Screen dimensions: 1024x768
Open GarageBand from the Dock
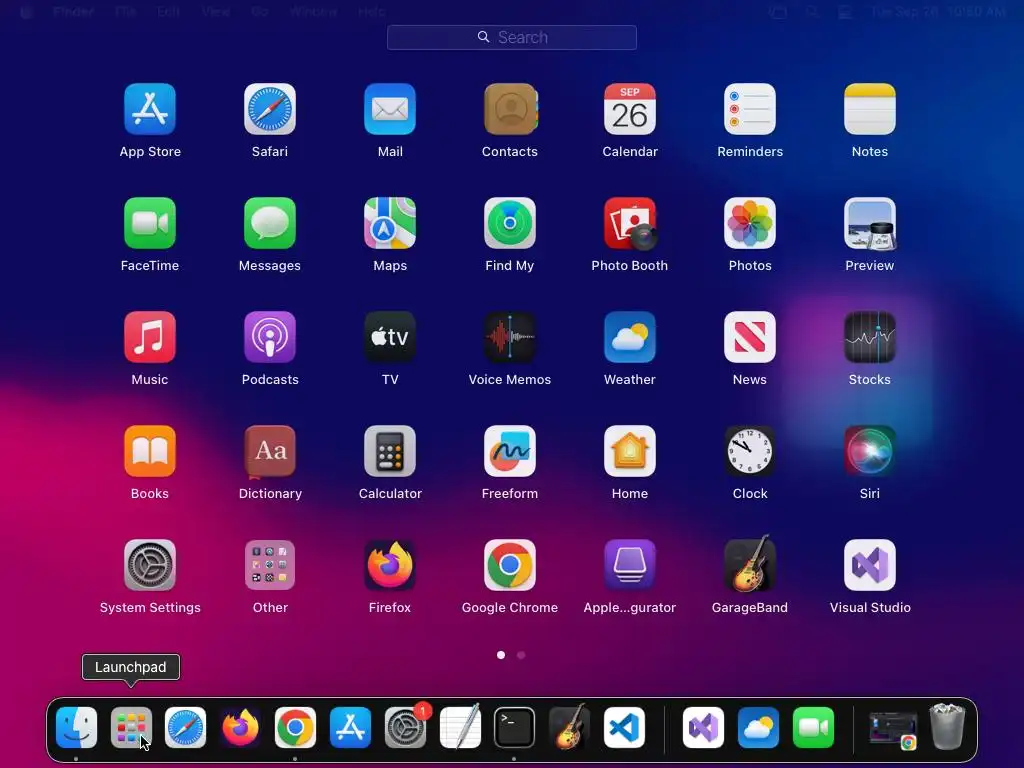click(569, 728)
